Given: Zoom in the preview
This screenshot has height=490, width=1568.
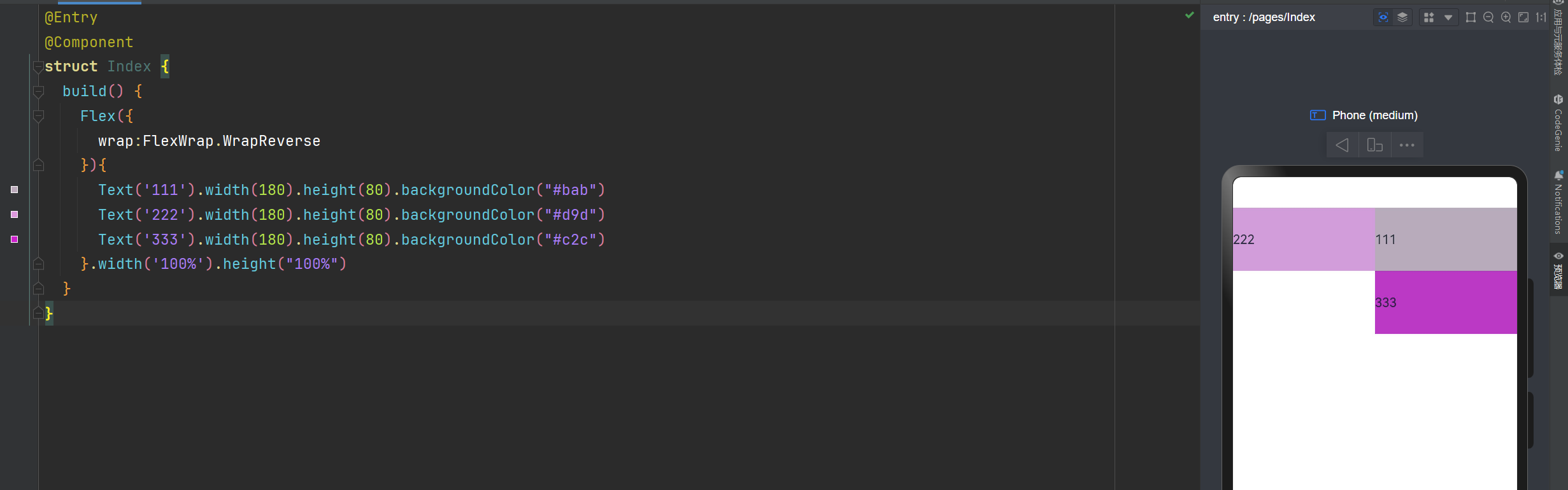Looking at the screenshot, I should pos(1506,17).
